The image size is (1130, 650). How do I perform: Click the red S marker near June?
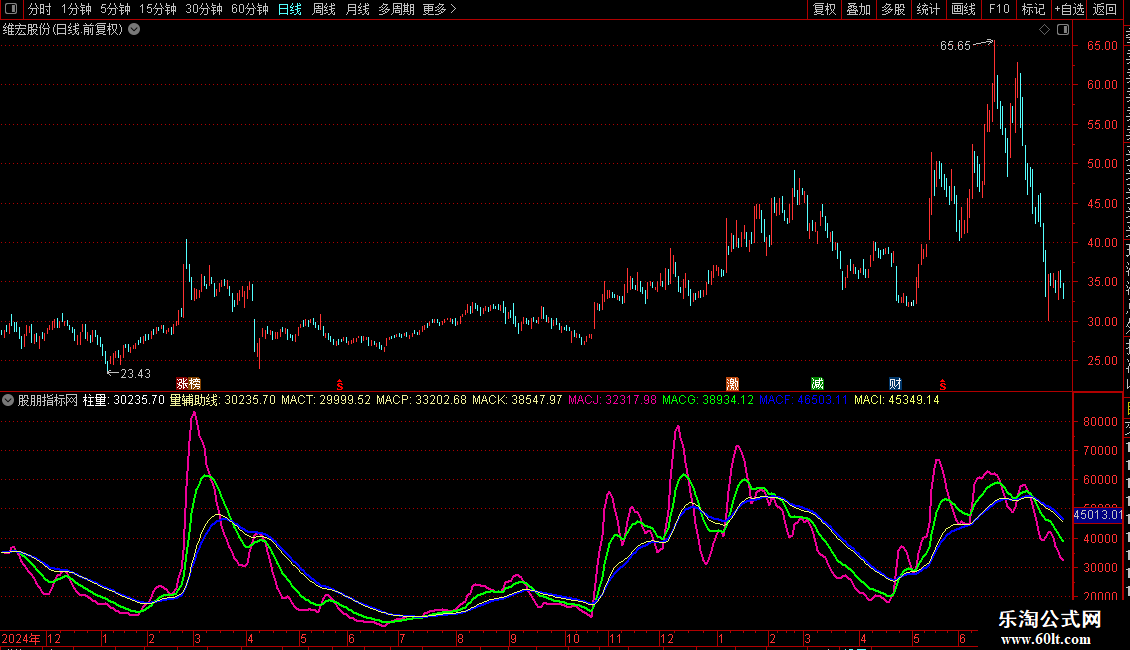[x=943, y=385]
